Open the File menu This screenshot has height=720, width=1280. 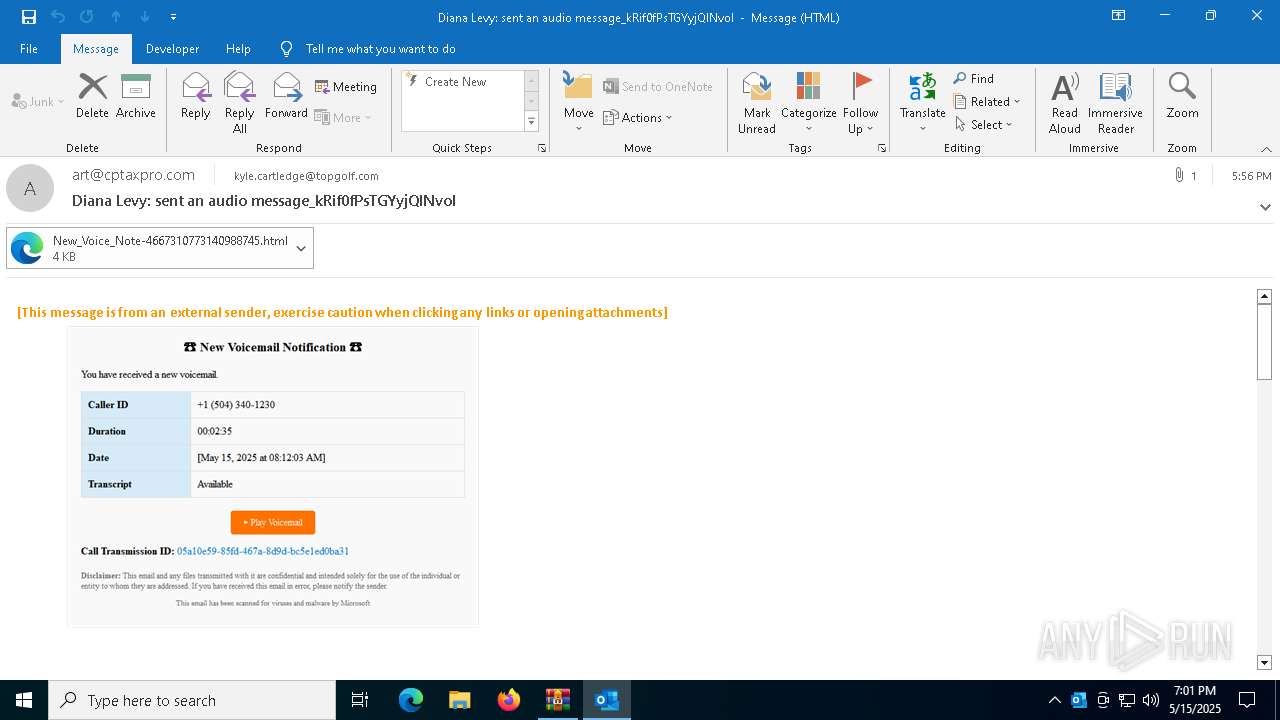(x=29, y=48)
